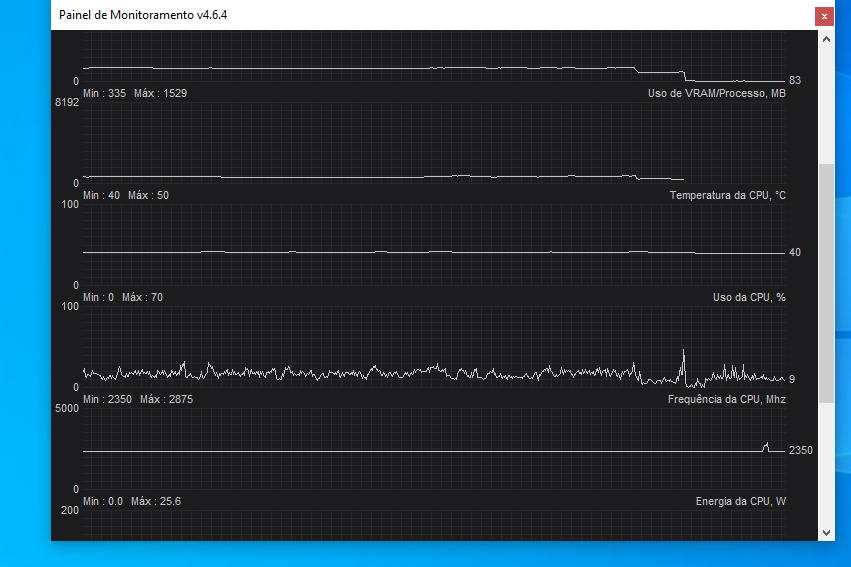Select the Energia da CPU, W label
Image resolution: width=851 pixels, height=567 pixels.
[x=741, y=501]
